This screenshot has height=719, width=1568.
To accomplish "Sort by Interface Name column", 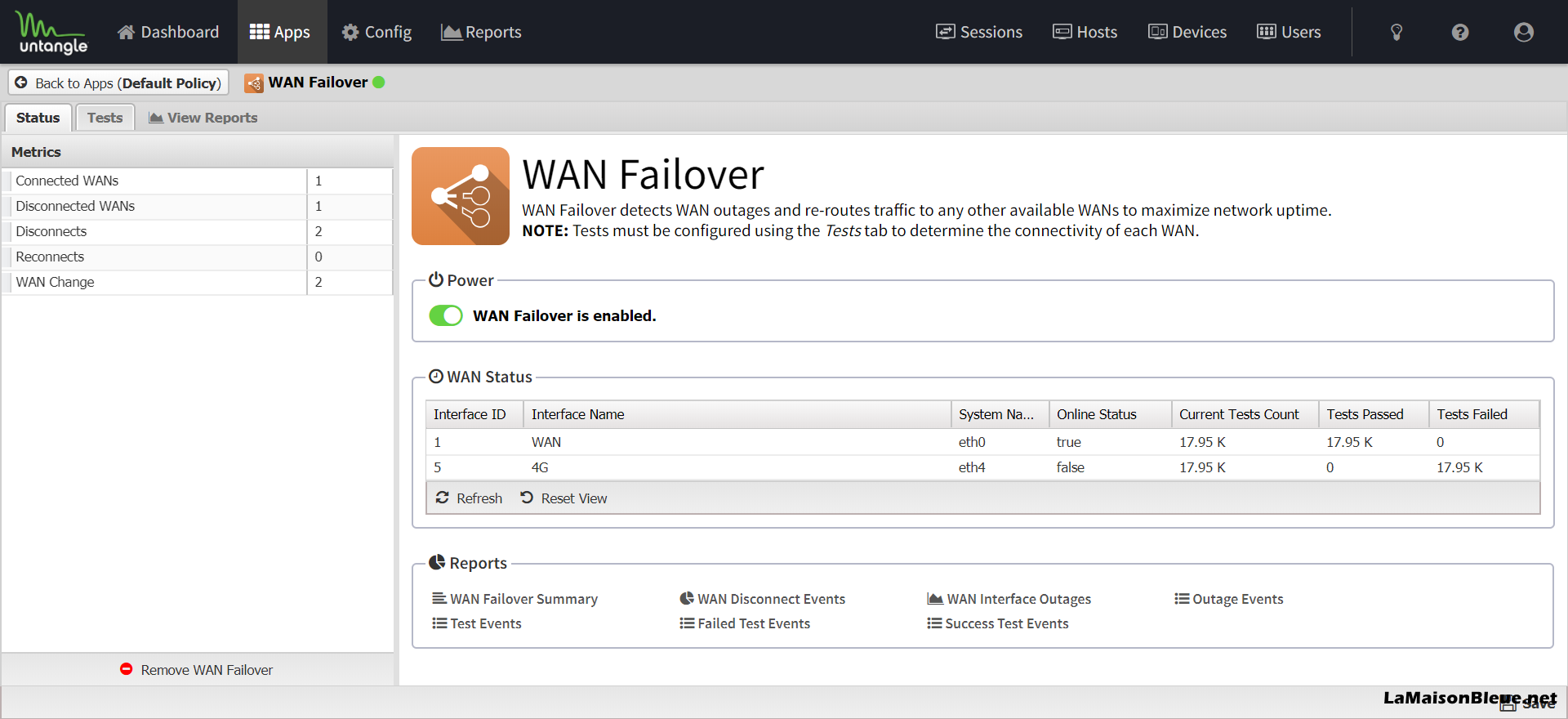I will pyautogui.click(x=737, y=414).
